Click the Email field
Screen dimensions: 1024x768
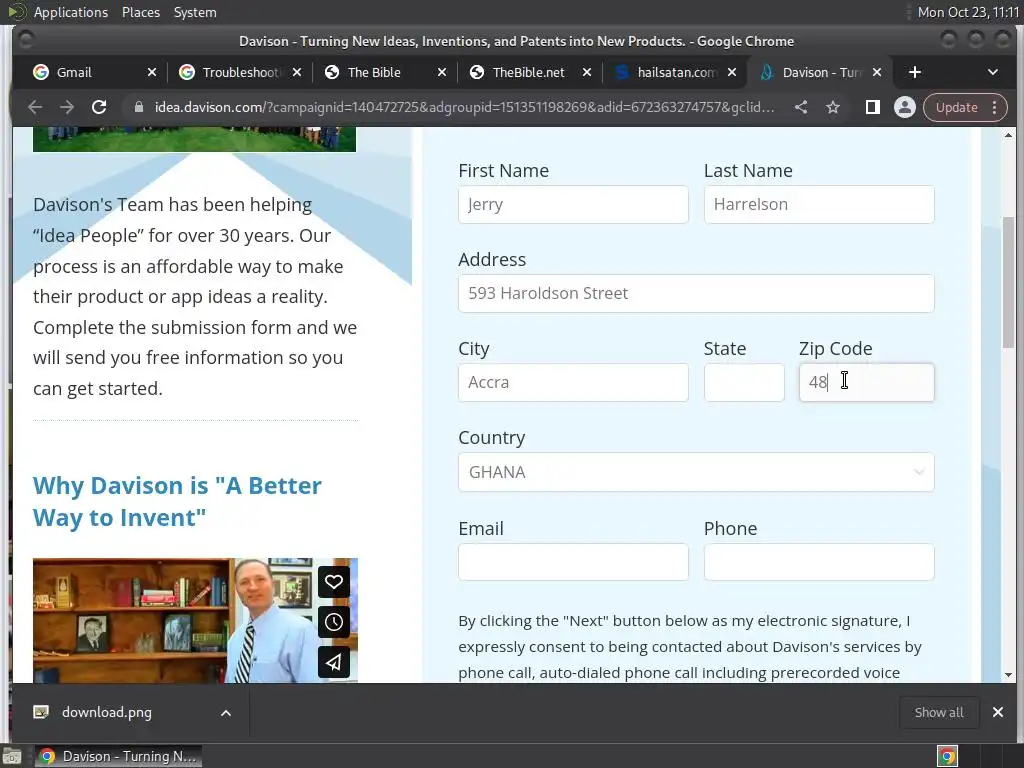point(573,562)
